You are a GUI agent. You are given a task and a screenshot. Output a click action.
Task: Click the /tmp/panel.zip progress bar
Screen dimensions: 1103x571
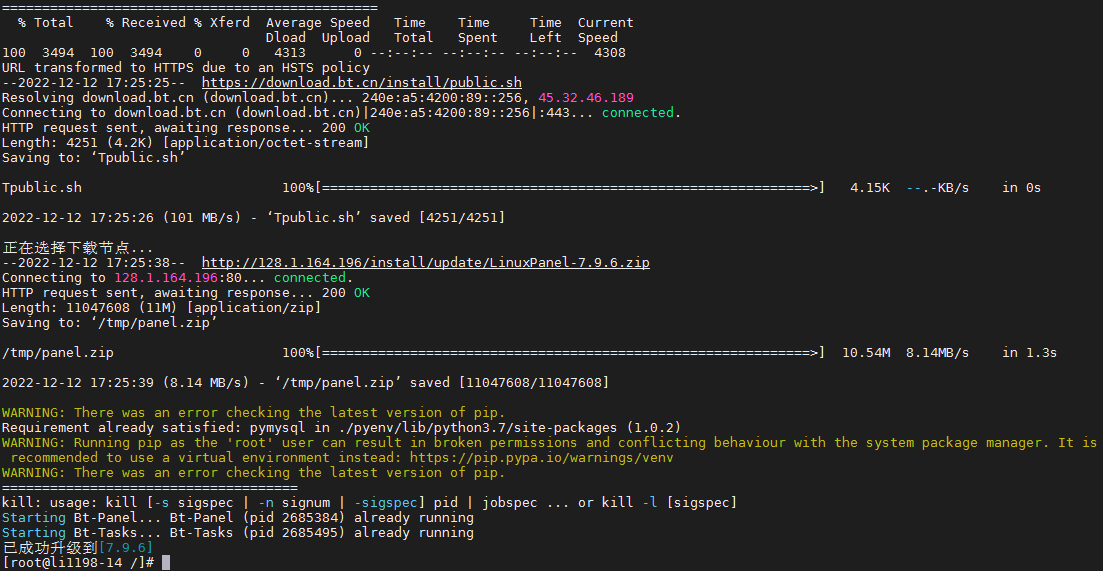pos(570,353)
